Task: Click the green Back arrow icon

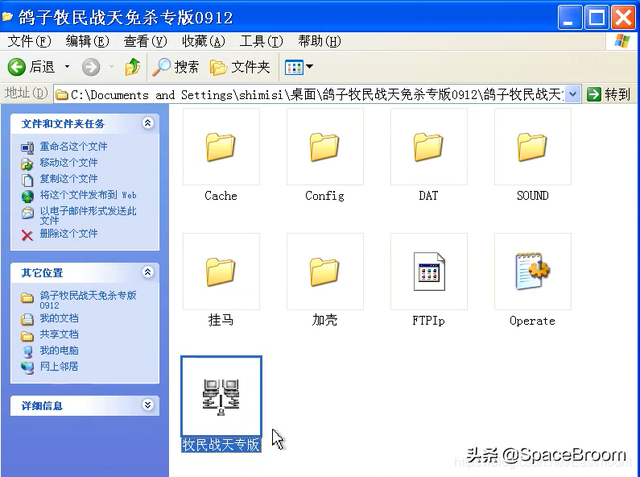Action: pyautogui.click(x=17, y=67)
